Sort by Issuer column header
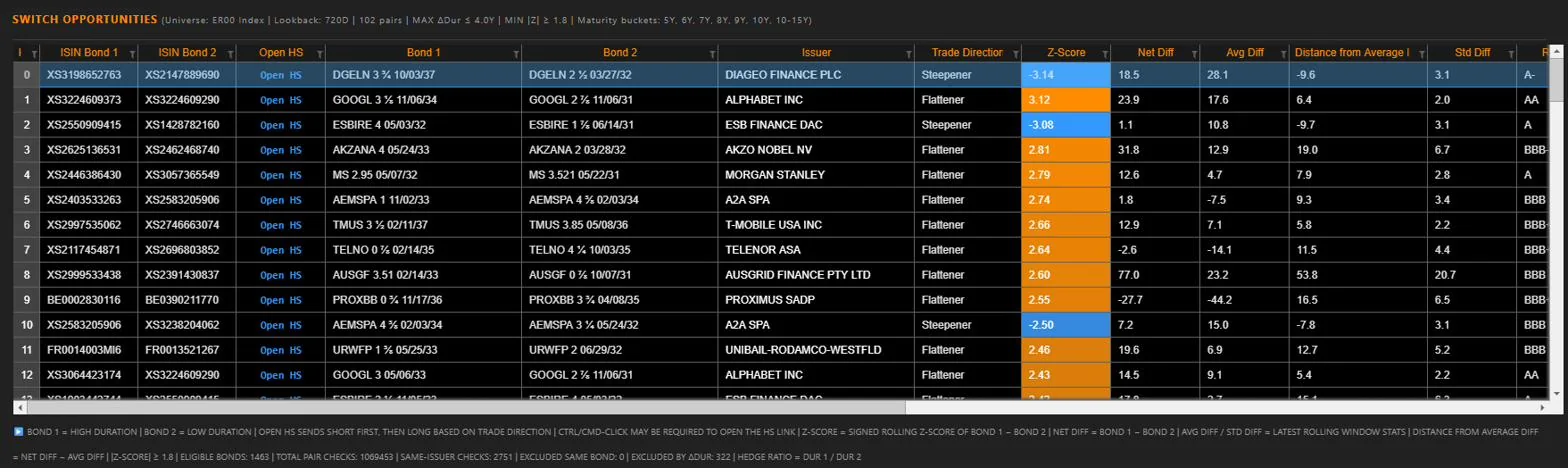The image size is (1568, 476). click(x=816, y=53)
